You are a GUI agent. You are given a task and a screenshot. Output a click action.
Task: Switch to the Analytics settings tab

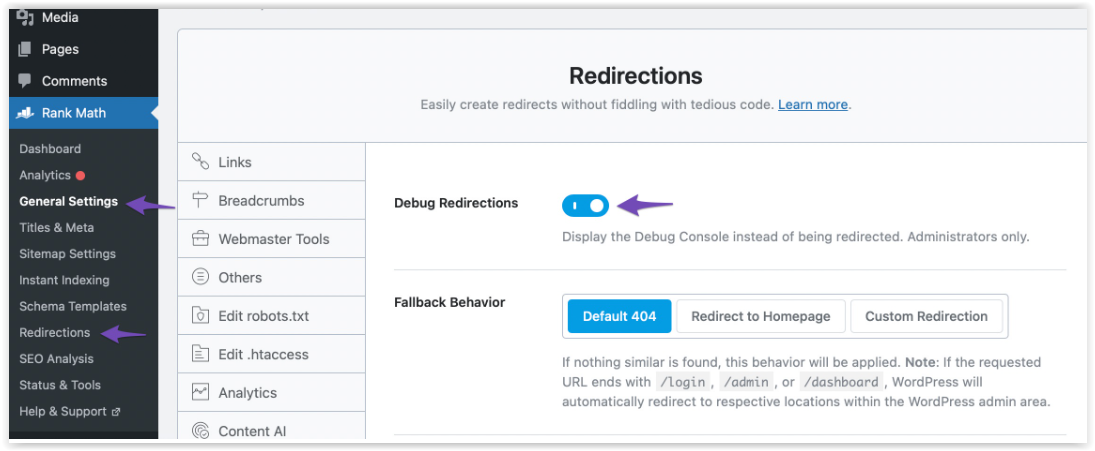click(x=272, y=392)
